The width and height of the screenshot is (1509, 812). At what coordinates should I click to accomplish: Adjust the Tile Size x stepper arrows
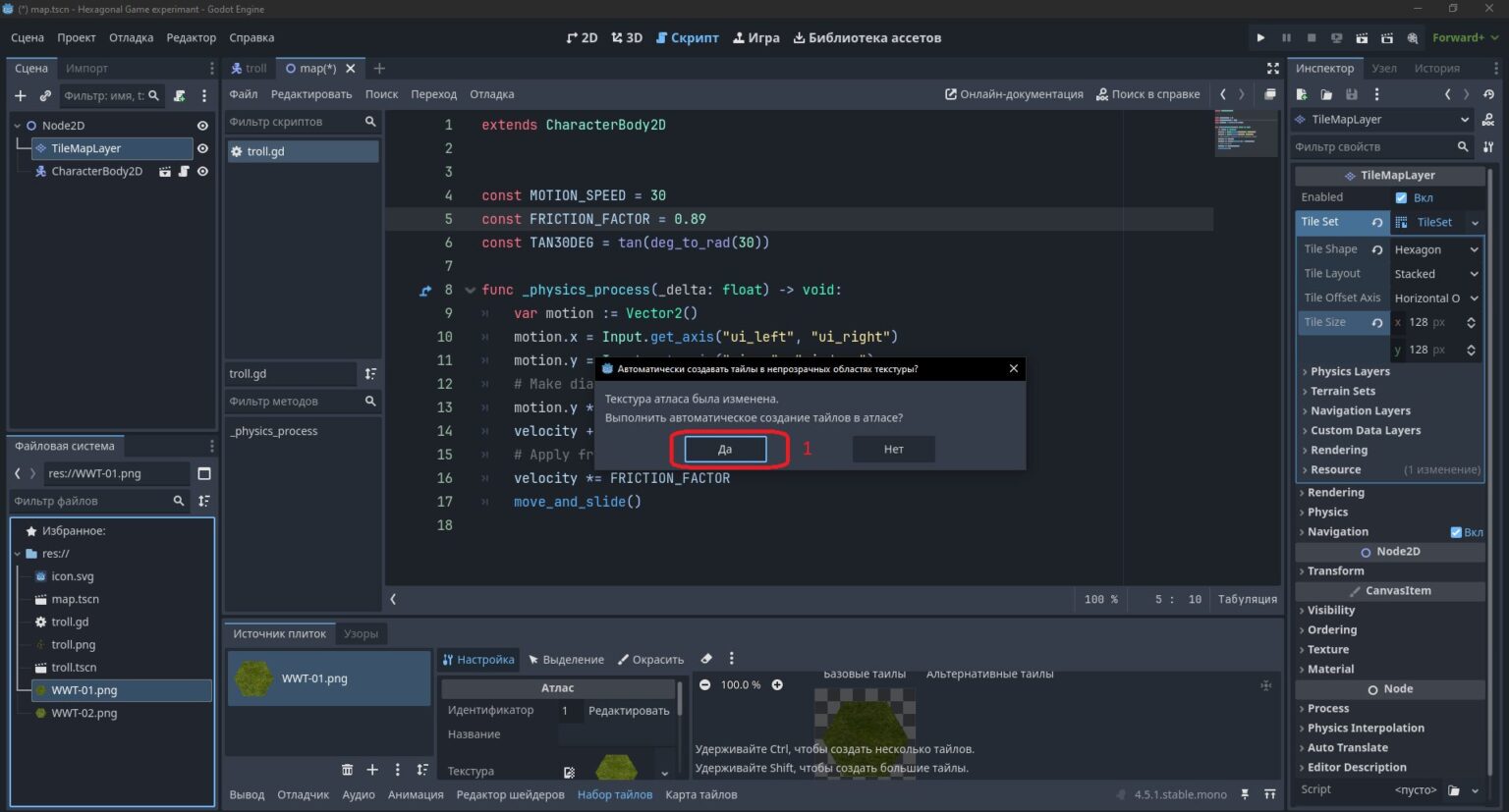[x=1471, y=322]
